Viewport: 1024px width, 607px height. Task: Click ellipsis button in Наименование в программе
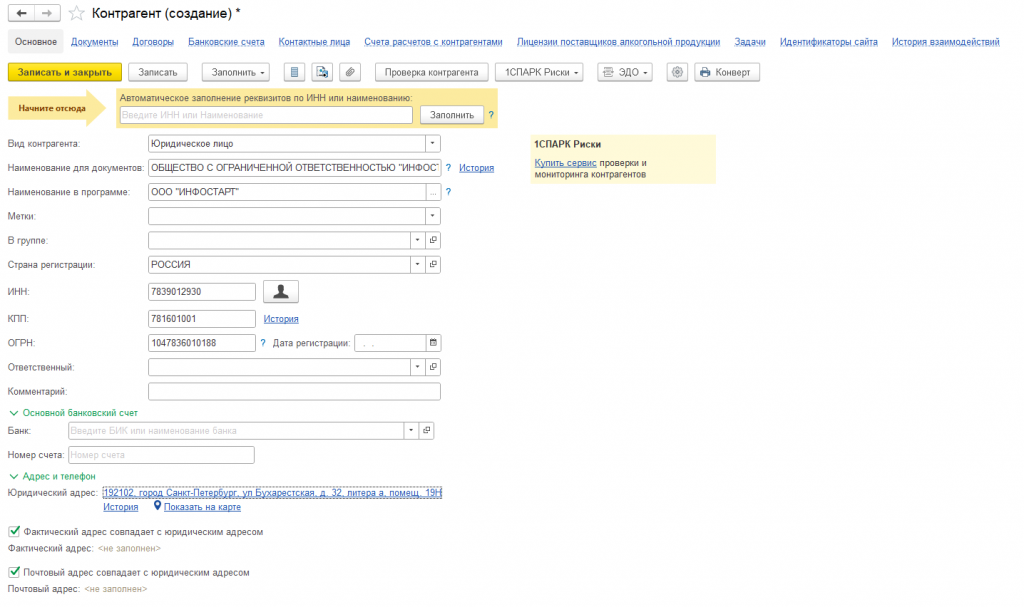[x=433, y=192]
